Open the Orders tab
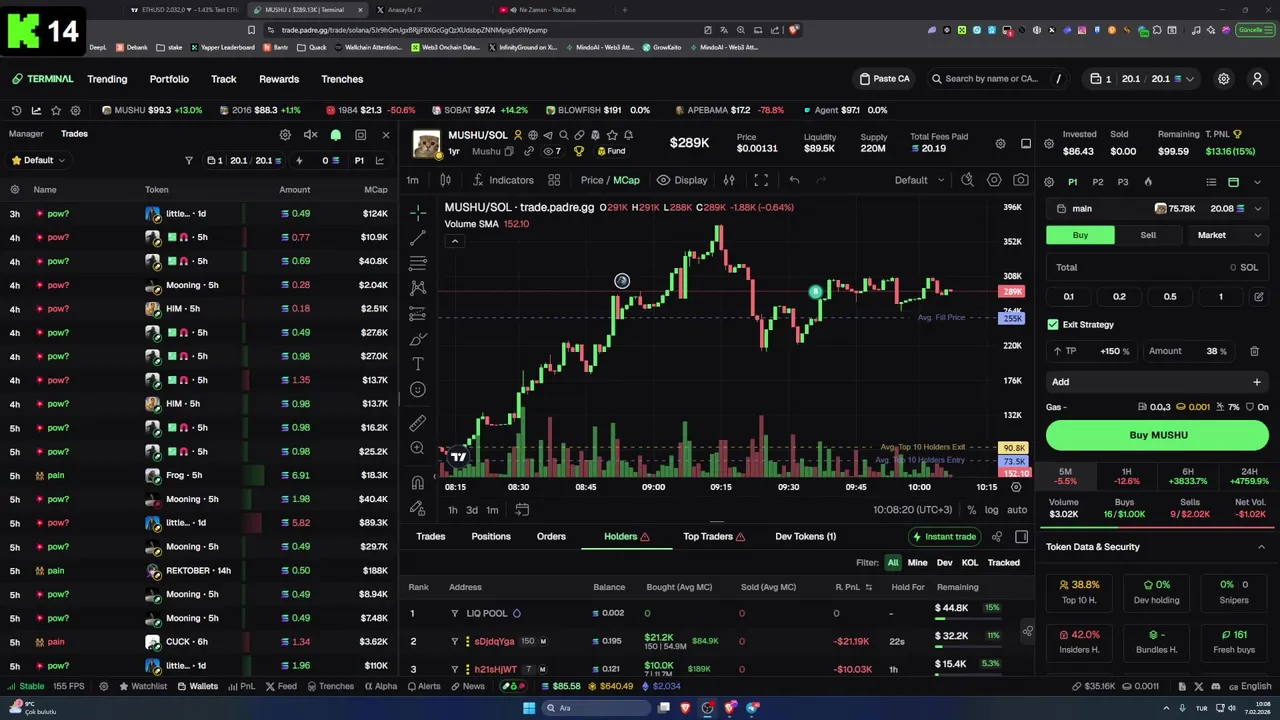Viewport: 1280px width, 720px height. (551, 537)
